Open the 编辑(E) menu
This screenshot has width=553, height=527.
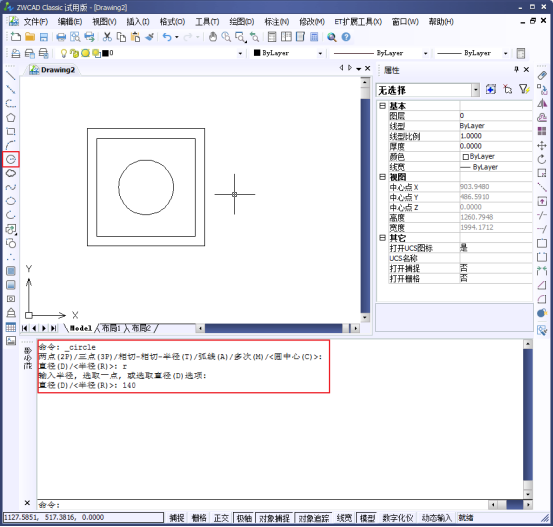pyautogui.click(x=70, y=22)
